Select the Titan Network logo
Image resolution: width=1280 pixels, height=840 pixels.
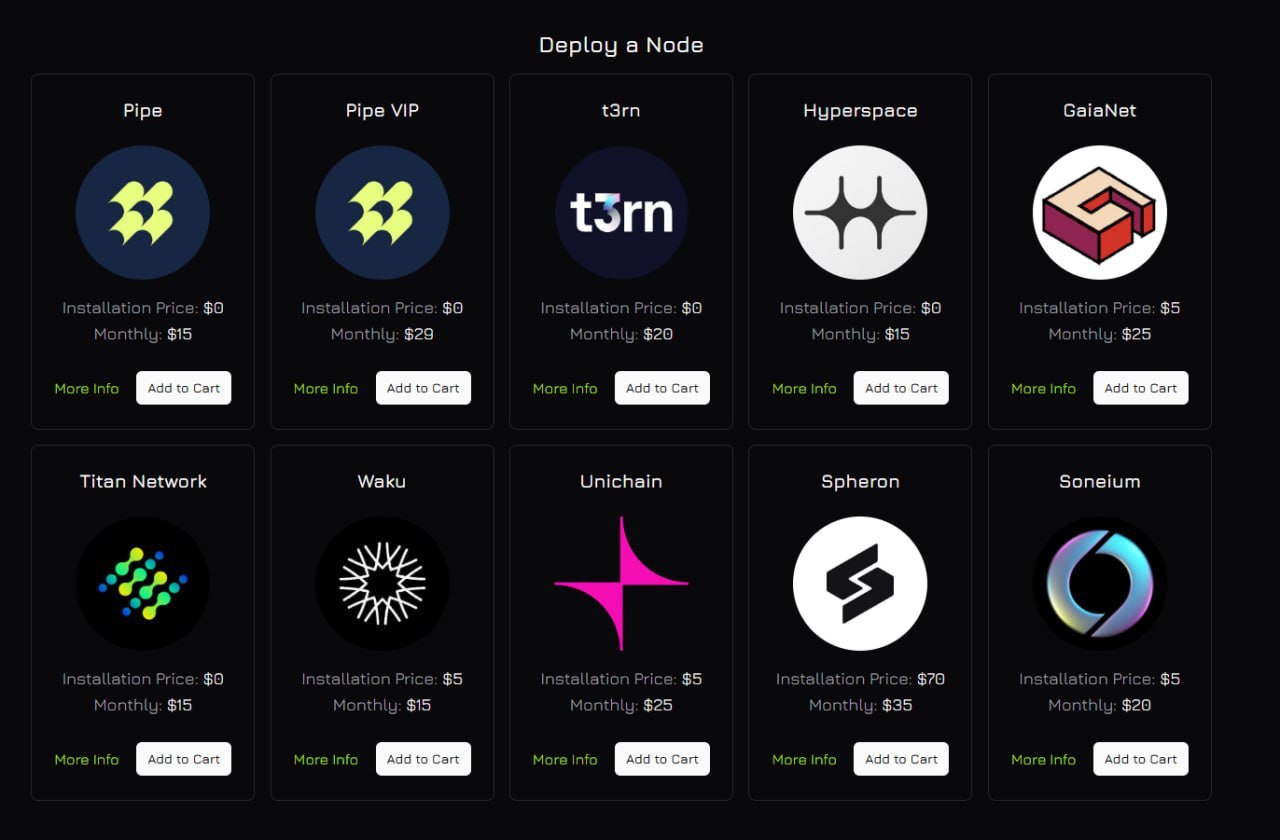click(x=143, y=584)
